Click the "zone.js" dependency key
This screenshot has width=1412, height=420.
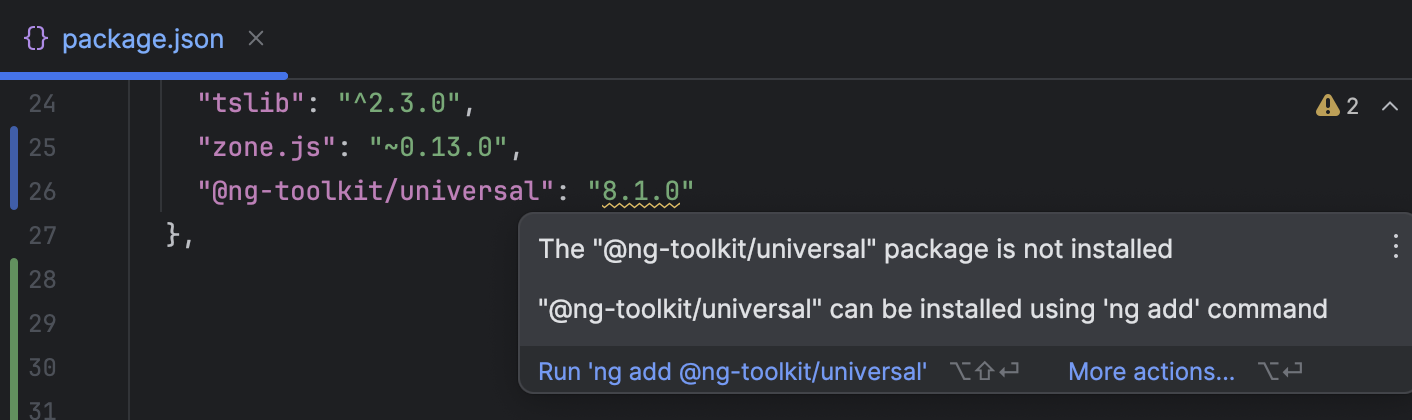265,147
